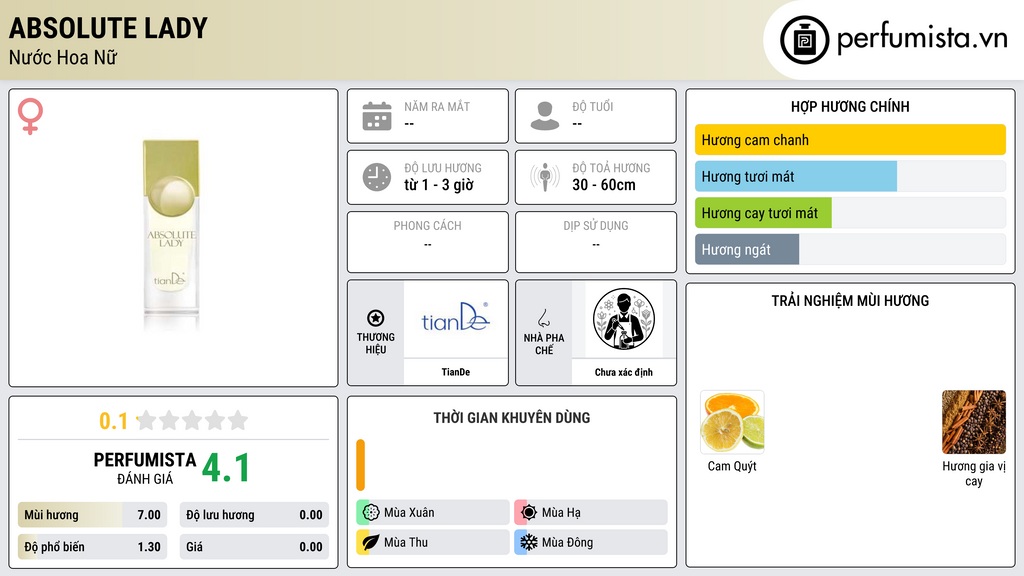This screenshot has width=1024, height=576.
Task: Click the "từ 1 - 3 giờ" value
Action: click(439, 185)
